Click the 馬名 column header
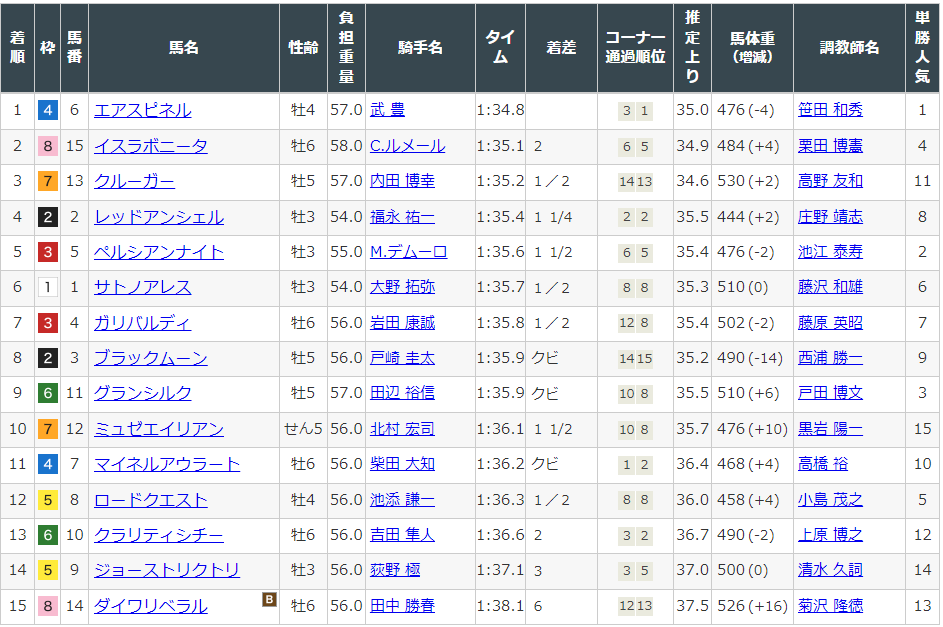This screenshot has width=943, height=627. click(x=183, y=48)
